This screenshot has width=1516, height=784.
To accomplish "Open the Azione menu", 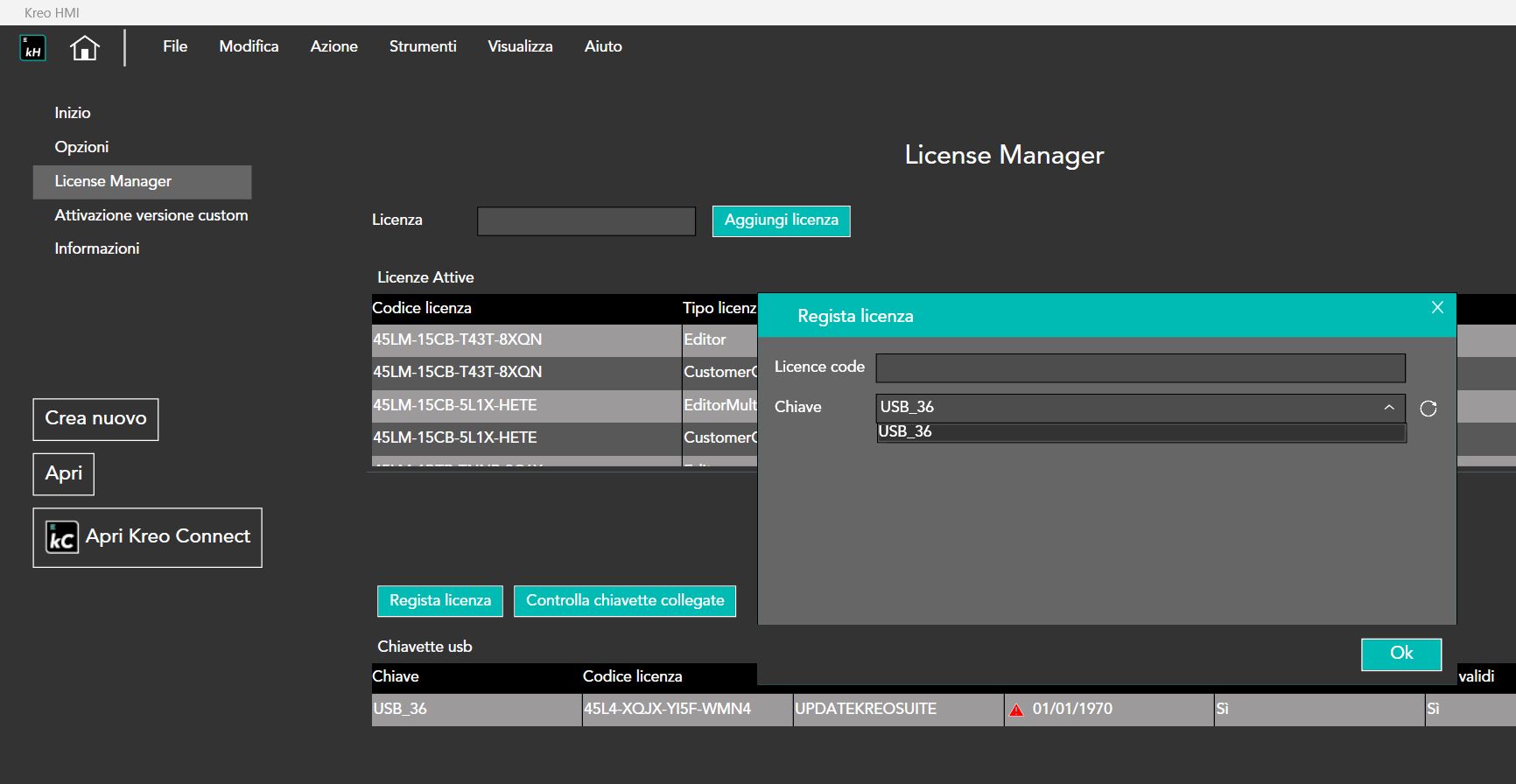I will click(x=333, y=46).
